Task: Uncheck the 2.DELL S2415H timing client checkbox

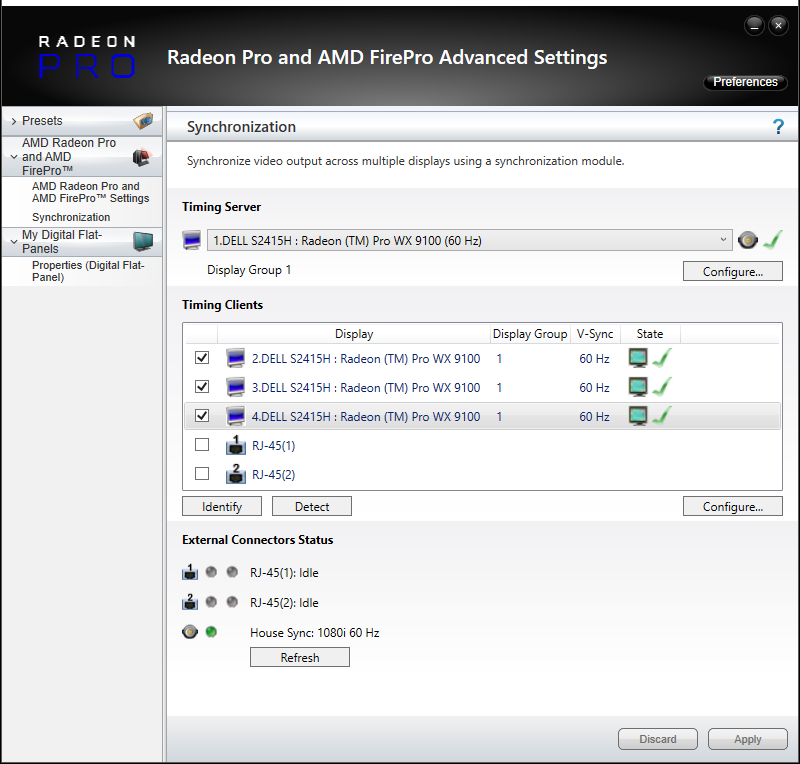Action: pos(202,358)
